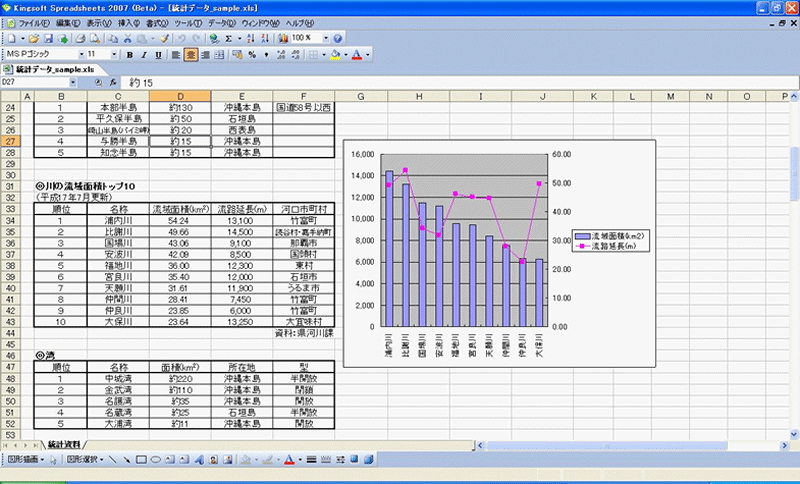Apply the yellow fill color
800x484 pixels.
(335, 55)
